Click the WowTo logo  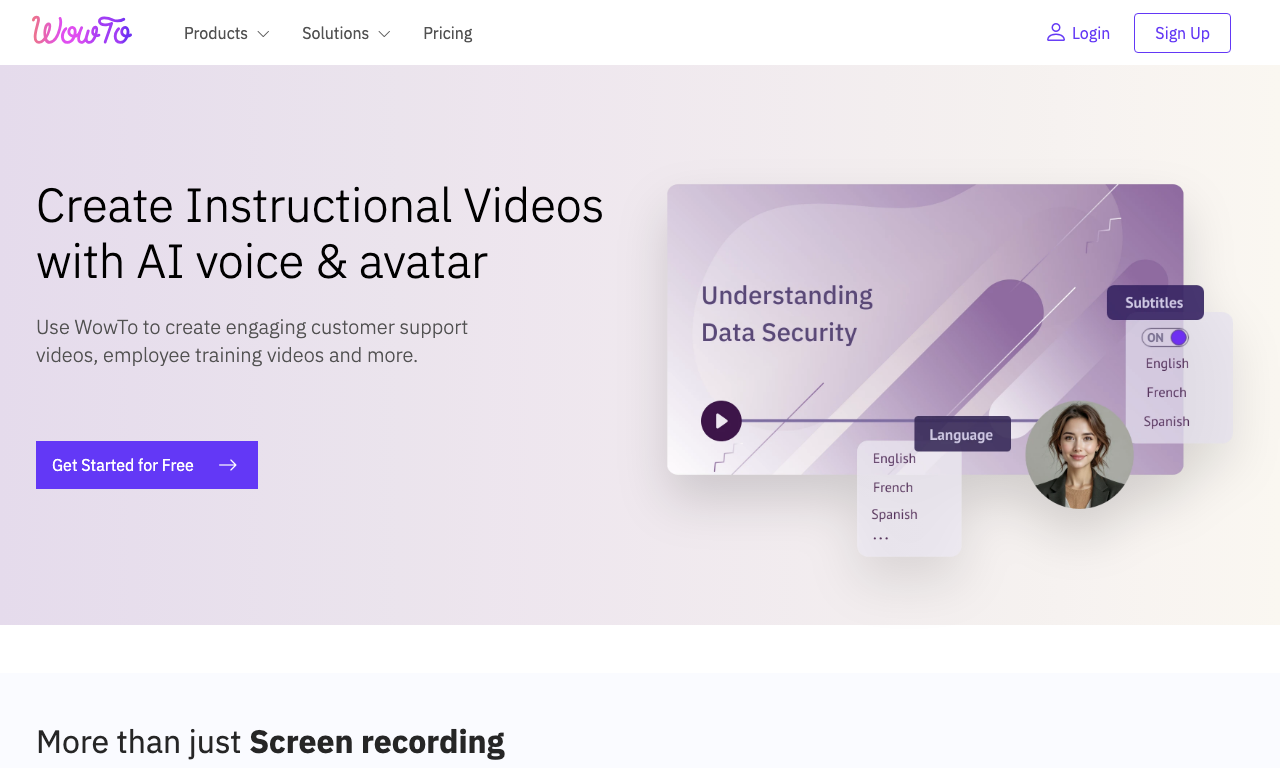click(82, 31)
